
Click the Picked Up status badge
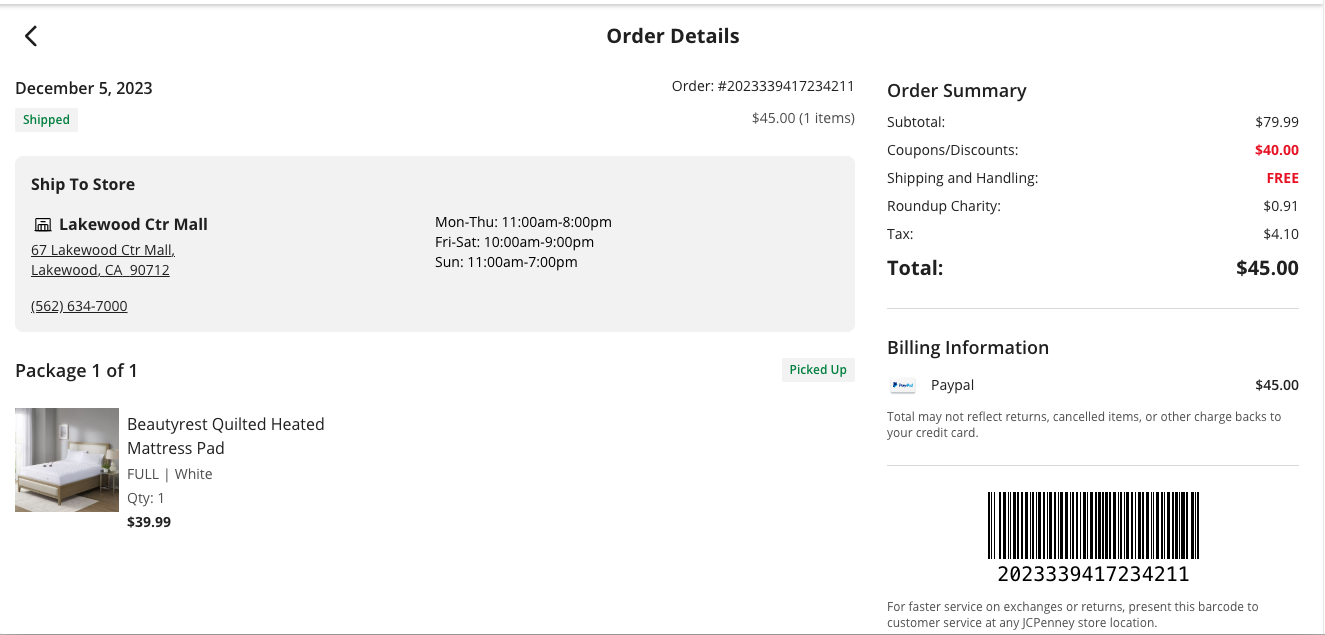pos(818,370)
